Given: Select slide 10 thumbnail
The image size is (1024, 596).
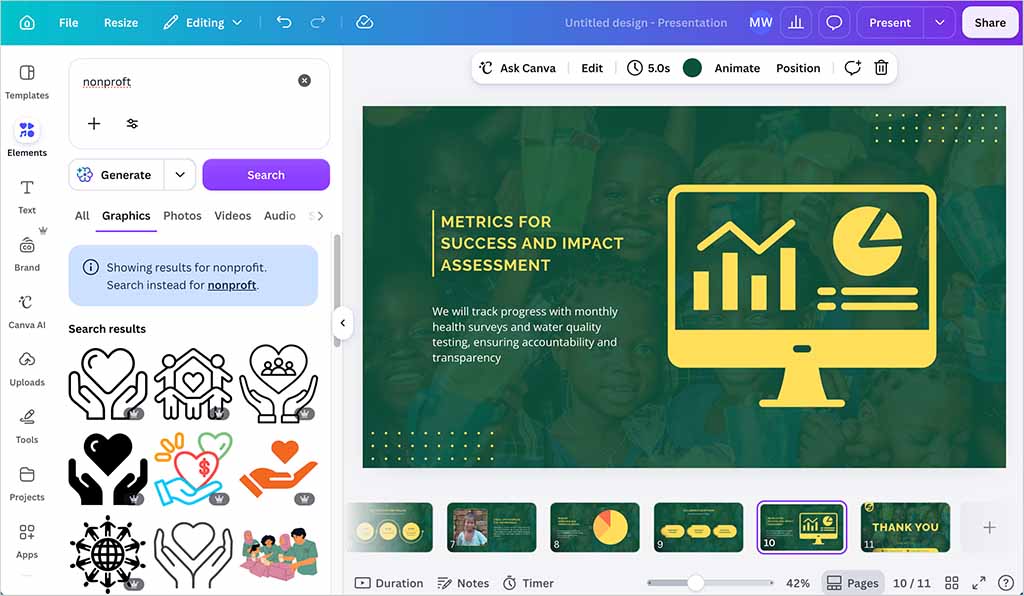Looking at the screenshot, I should click(801, 527).
